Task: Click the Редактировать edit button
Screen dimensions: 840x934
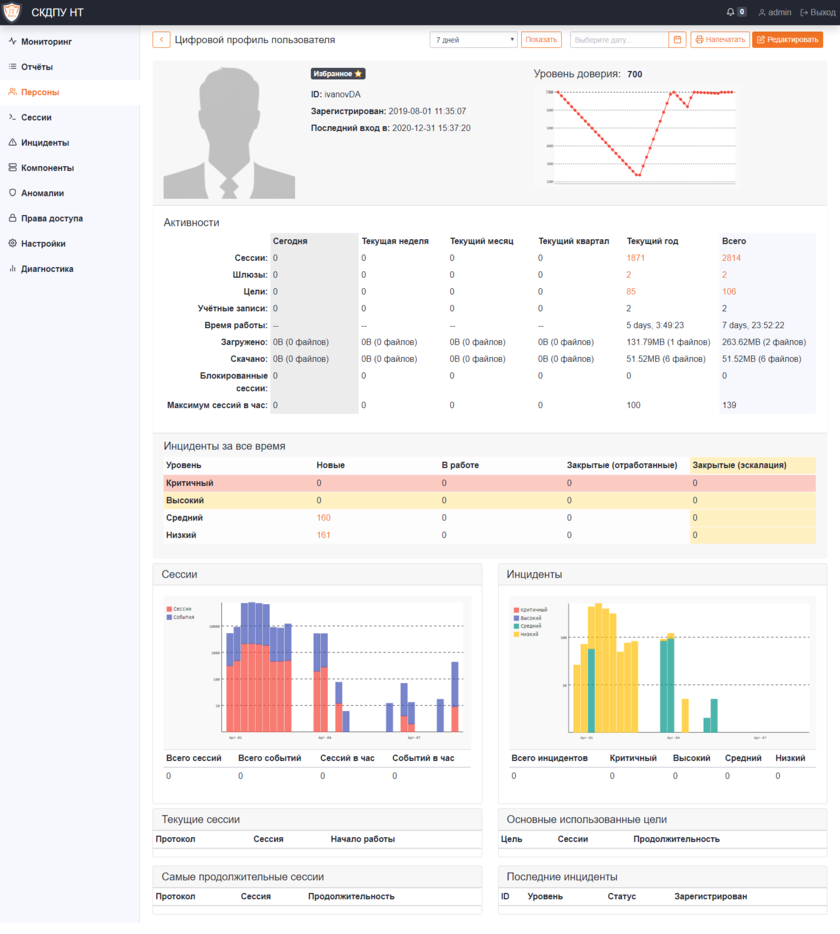Action: tap(787, 40)
